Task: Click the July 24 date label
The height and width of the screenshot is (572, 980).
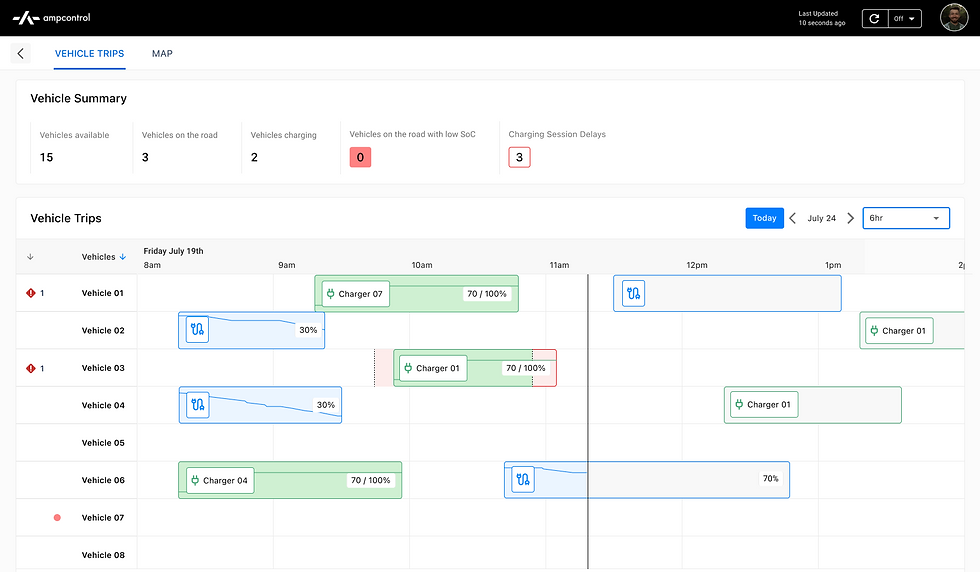Action: pyautogui.click(x=821, y=218)
